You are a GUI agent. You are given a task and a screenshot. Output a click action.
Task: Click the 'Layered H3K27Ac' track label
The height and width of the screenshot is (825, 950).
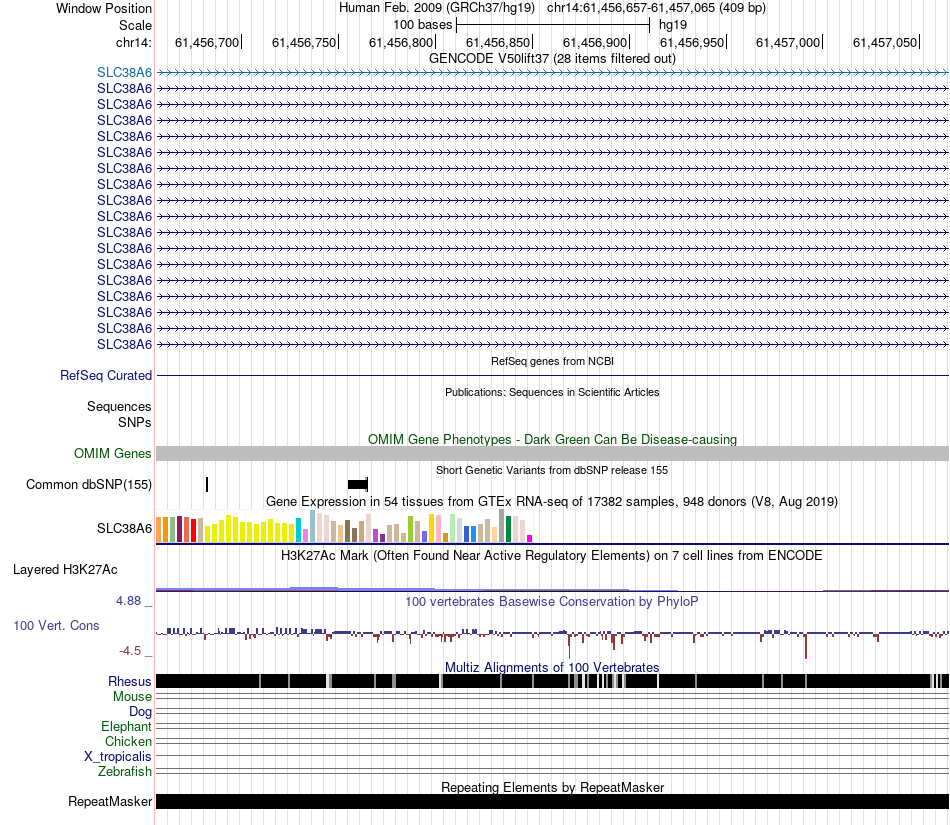65,569
